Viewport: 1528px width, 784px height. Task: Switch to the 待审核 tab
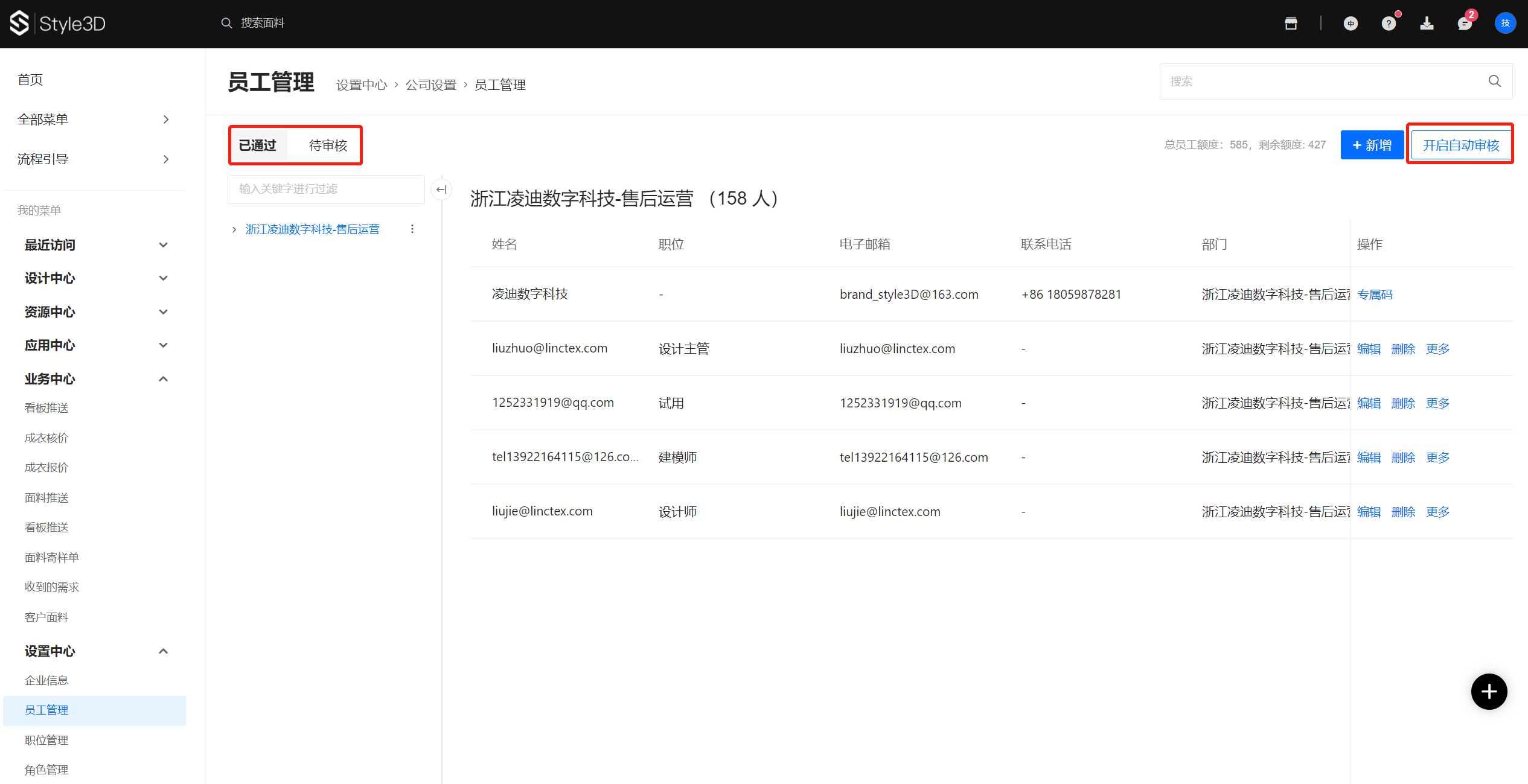point(328,145)
